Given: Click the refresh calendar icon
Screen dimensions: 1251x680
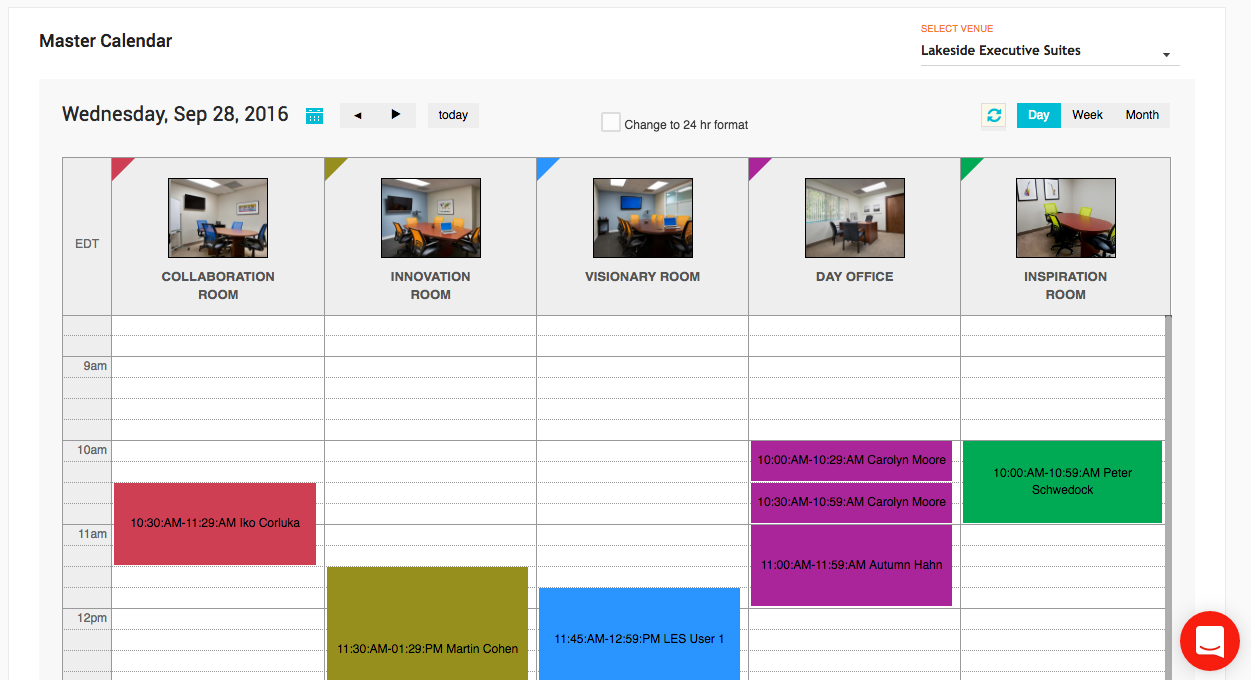Looking at the screenshot, I should pos(993,115).
